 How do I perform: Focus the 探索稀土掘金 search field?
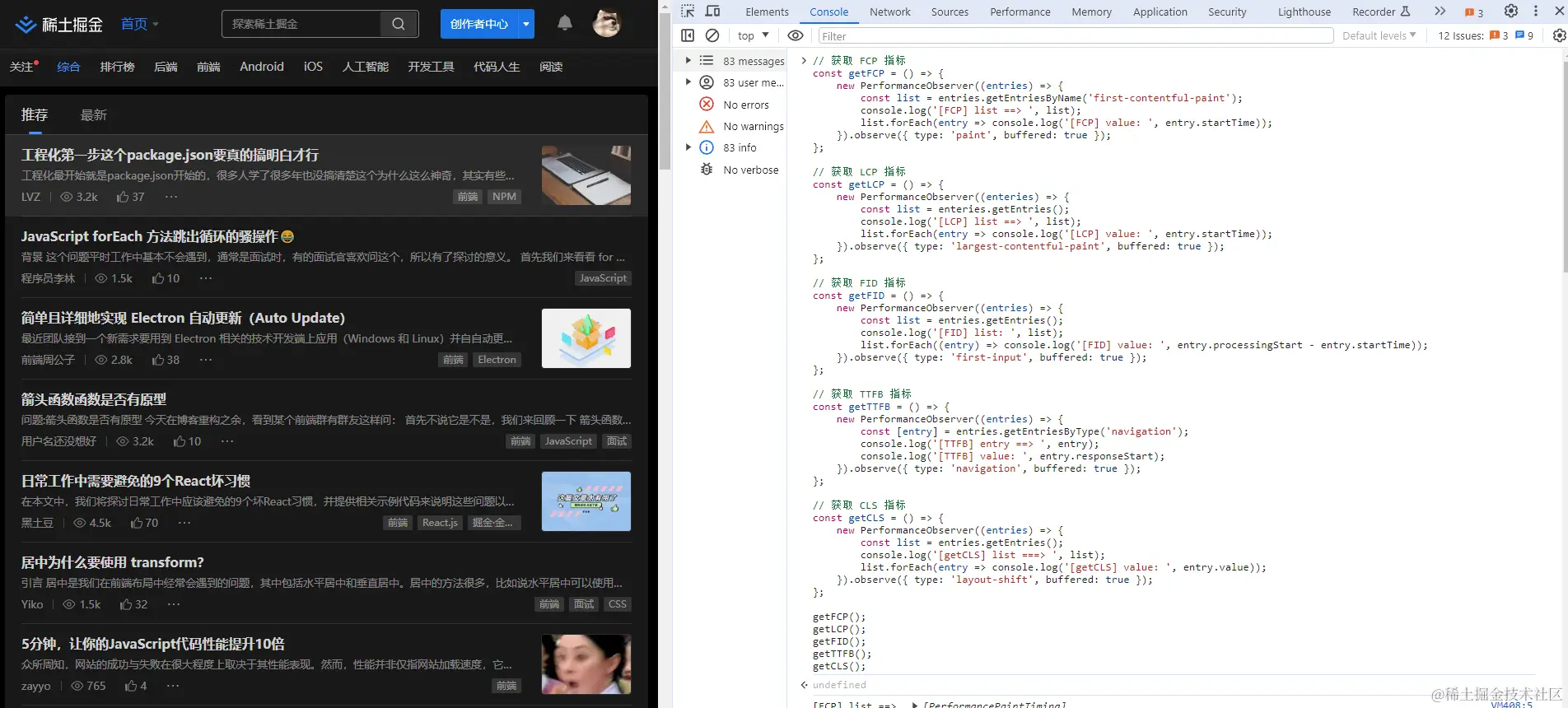coord(301,24)
